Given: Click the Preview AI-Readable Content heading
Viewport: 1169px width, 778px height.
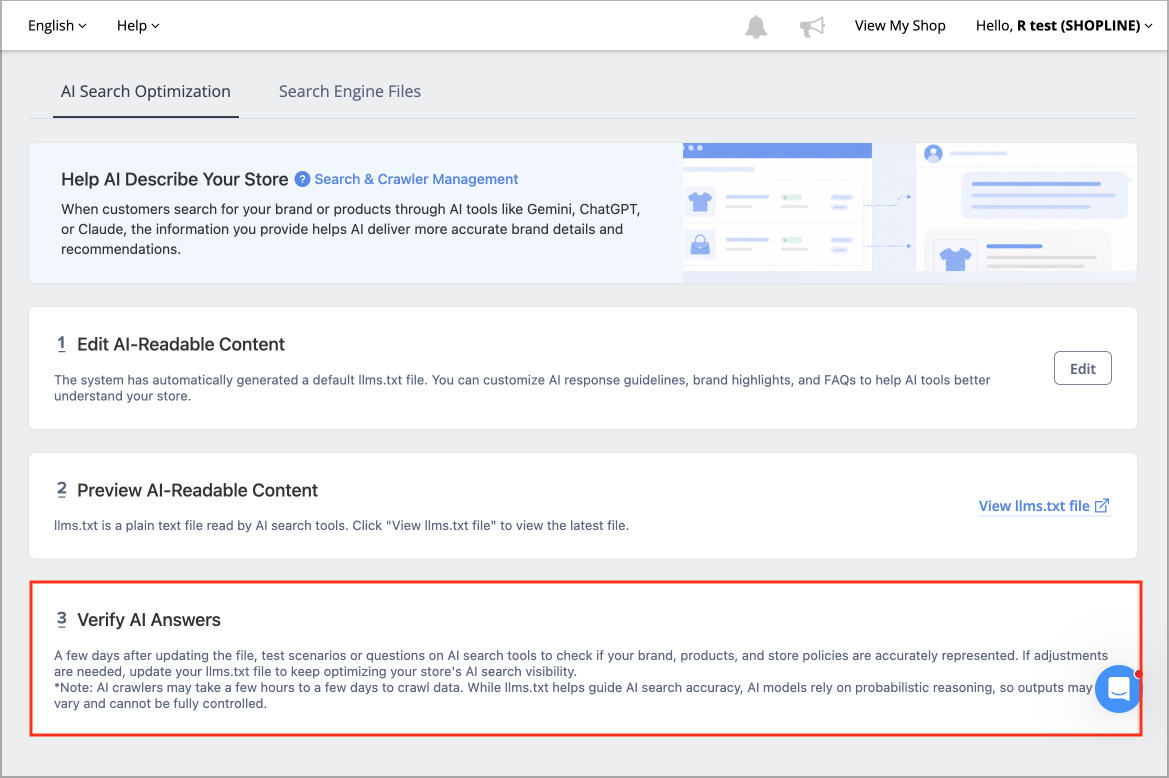Looking at the screenshot, I should pos(198,490).
